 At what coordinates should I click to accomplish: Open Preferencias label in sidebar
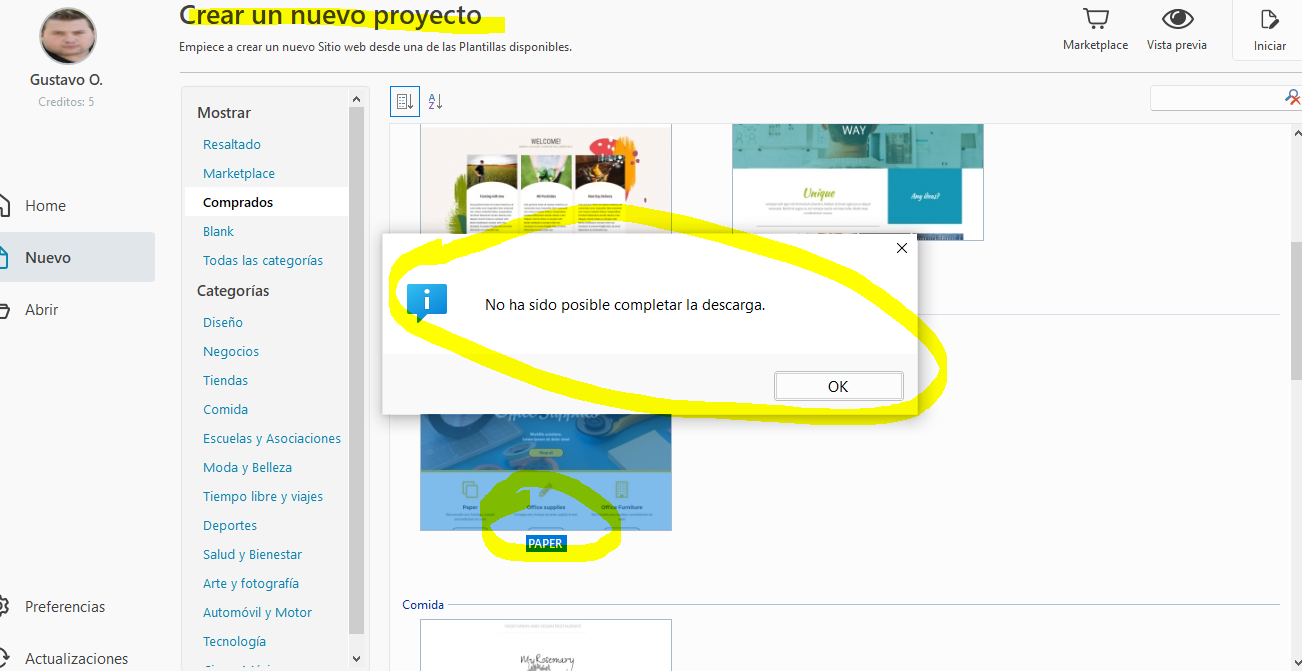point(65,606)
